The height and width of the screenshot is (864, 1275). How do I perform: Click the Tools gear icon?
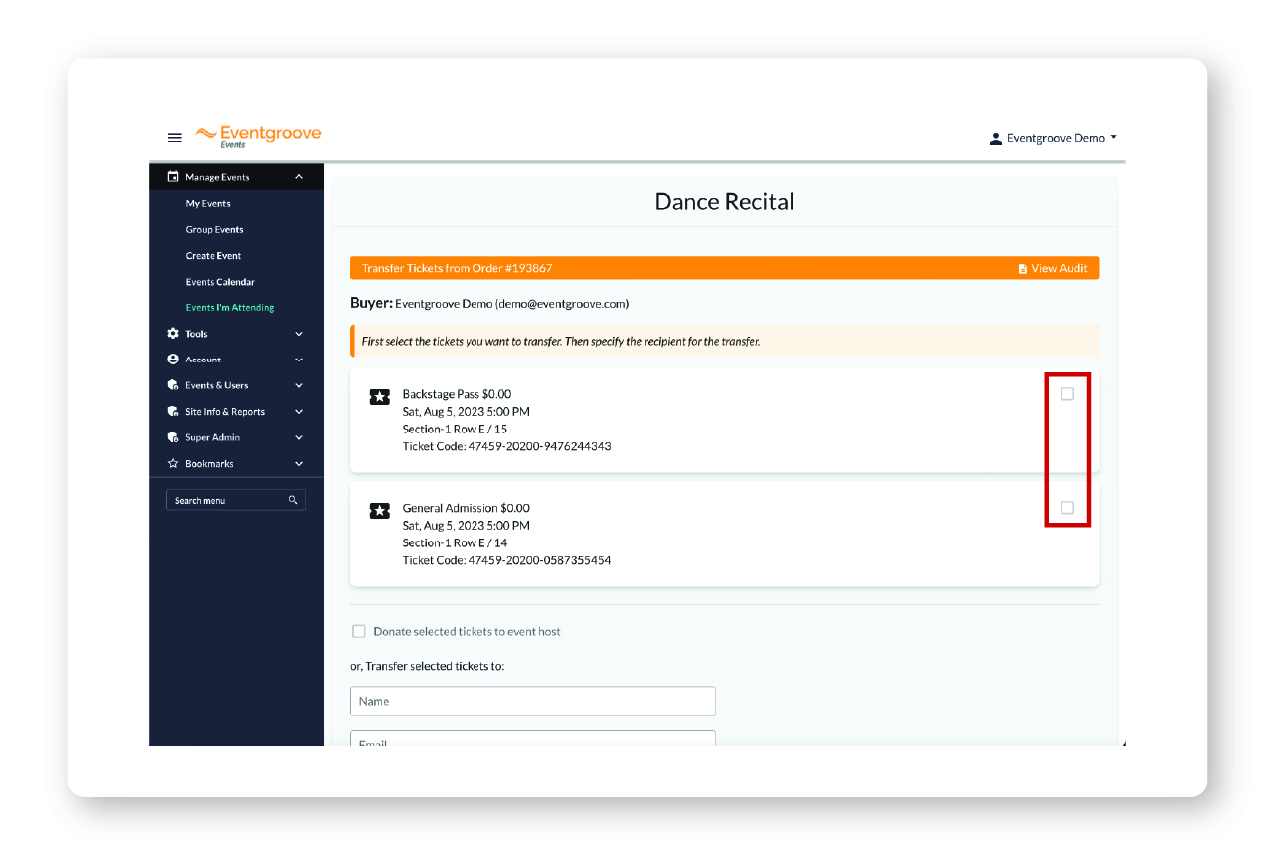tap(173, 334)
